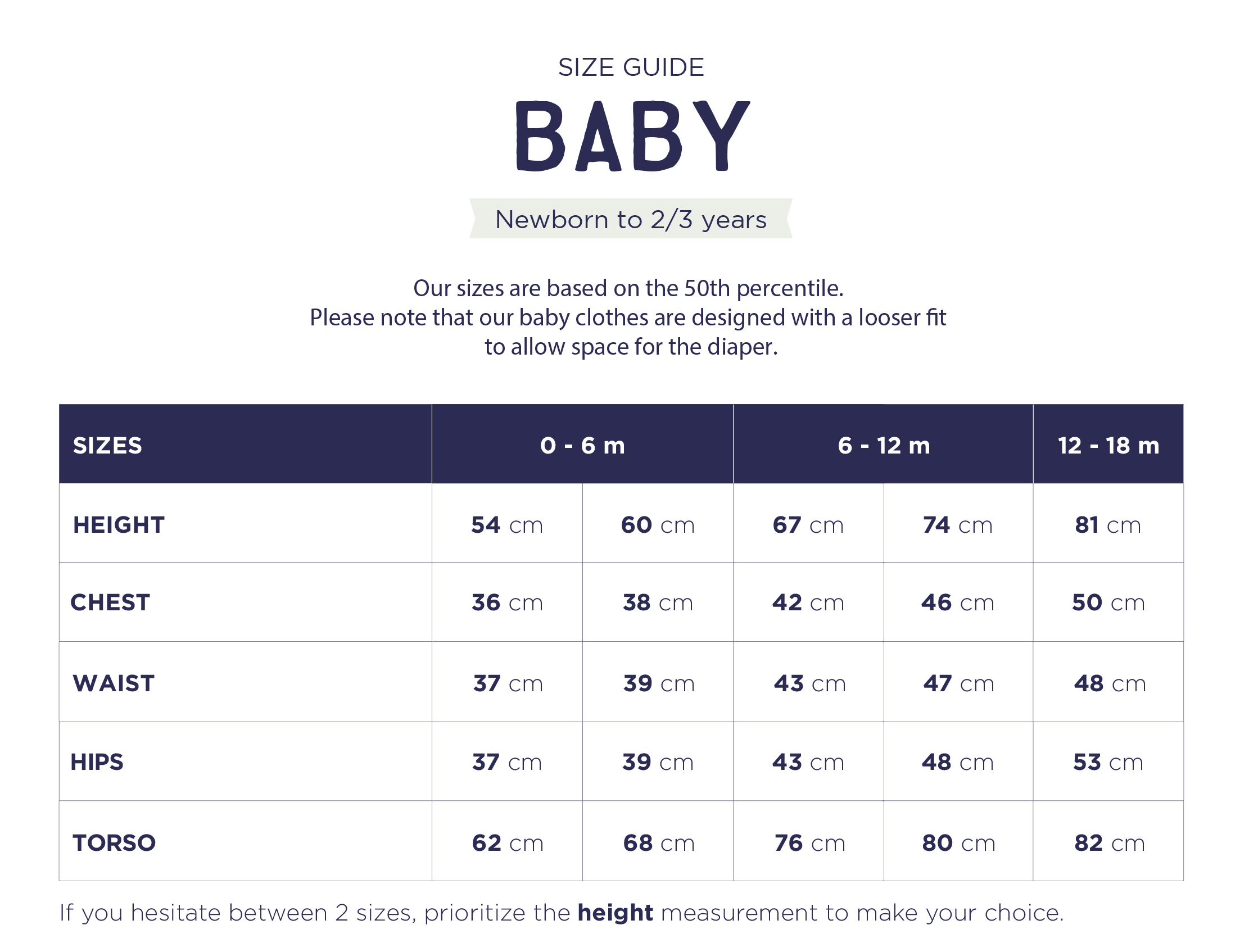The image size is (1249, 952).
Task: Select the 46 cm chest cell
Action: (958, 602)
